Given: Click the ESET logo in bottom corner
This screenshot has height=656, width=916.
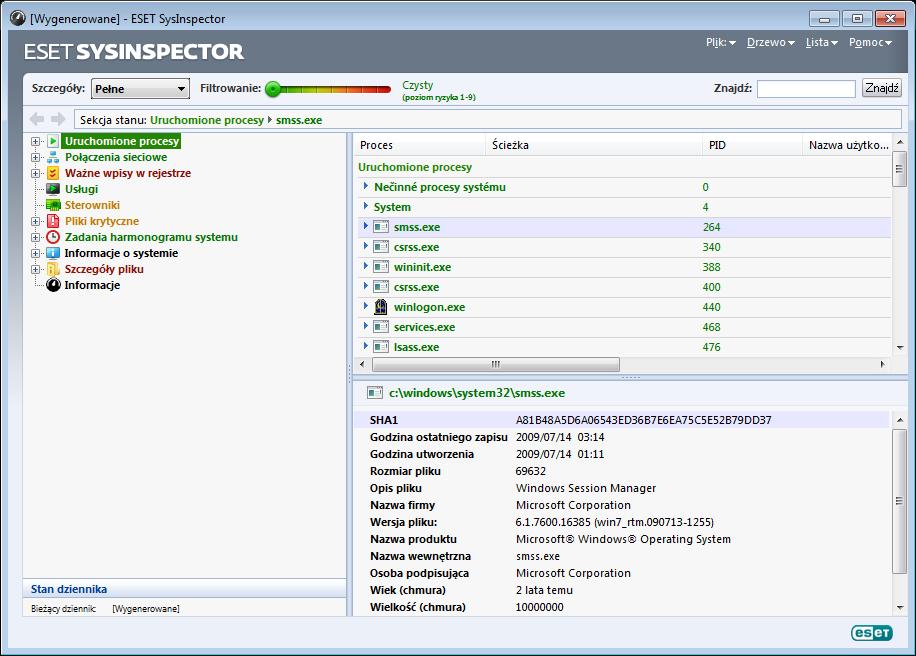Looking at the screenshot, I should pos(872,633).
